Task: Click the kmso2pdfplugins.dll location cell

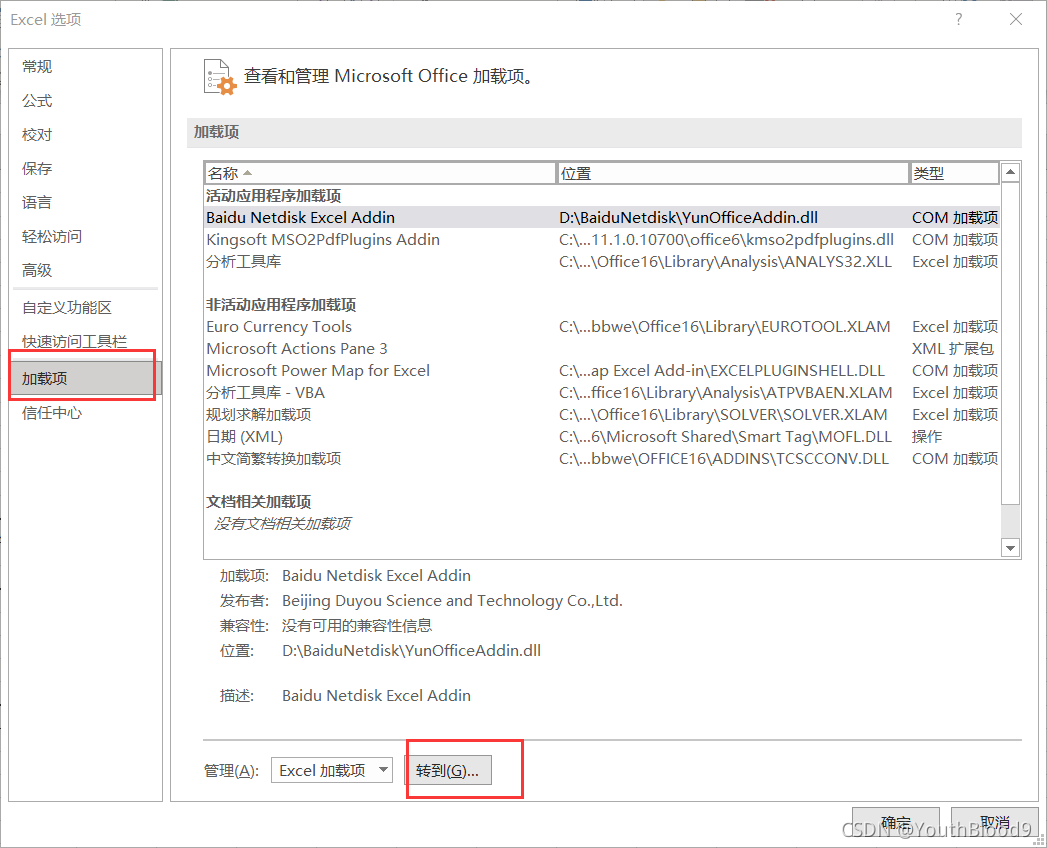Action: click(726, 240)
